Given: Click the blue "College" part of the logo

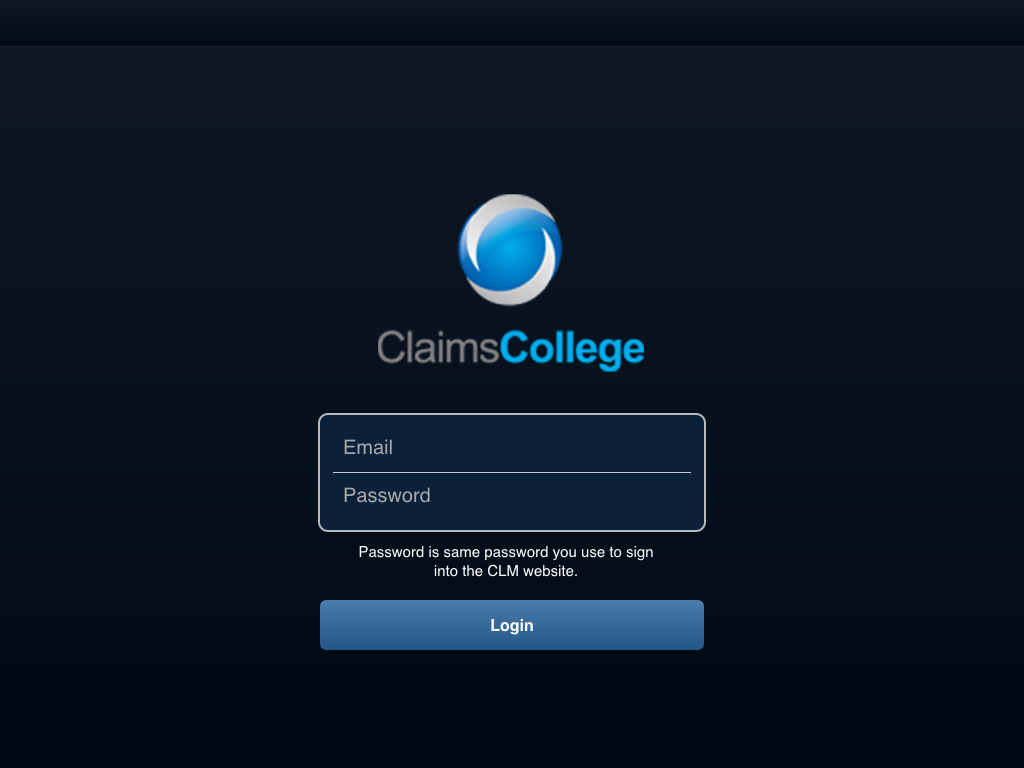Looking at the screenshot, I should click(x=572, y=350).
